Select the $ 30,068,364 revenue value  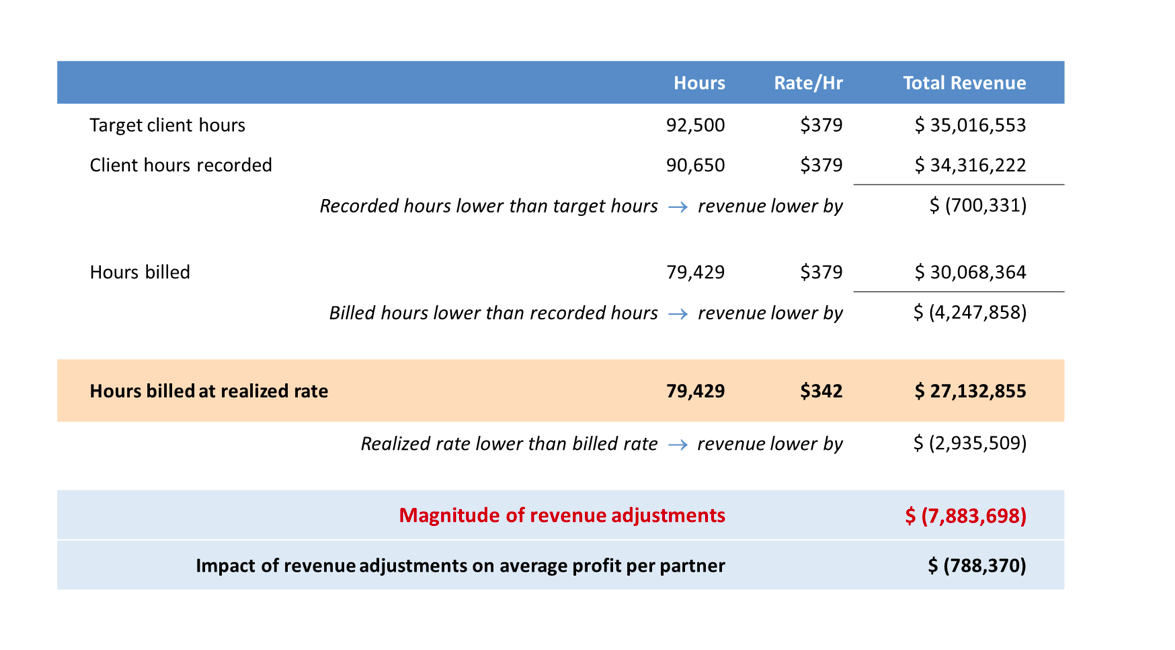pyautogui.click(x=970, y=272)
